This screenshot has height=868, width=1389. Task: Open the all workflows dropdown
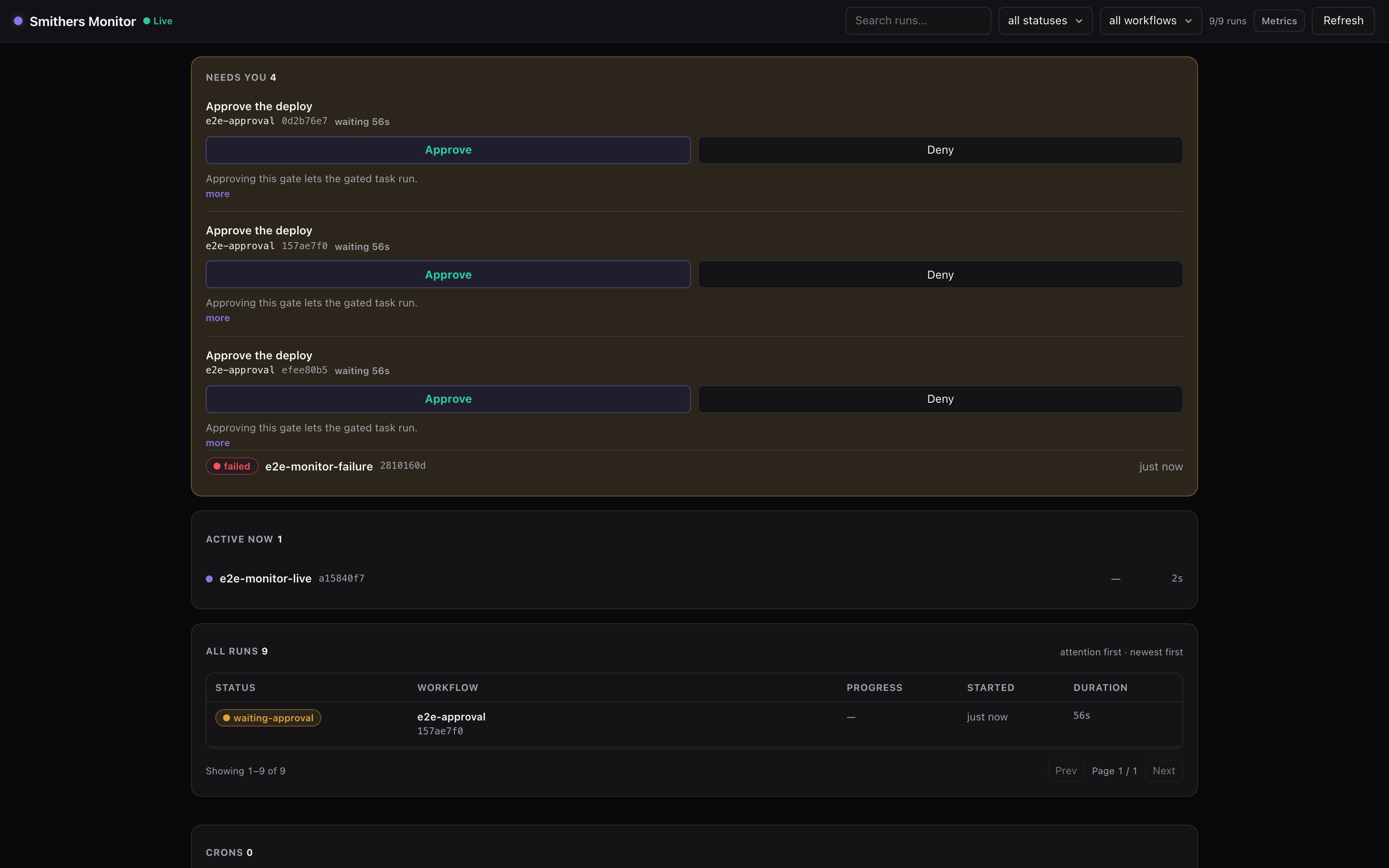coord(1150,21)
